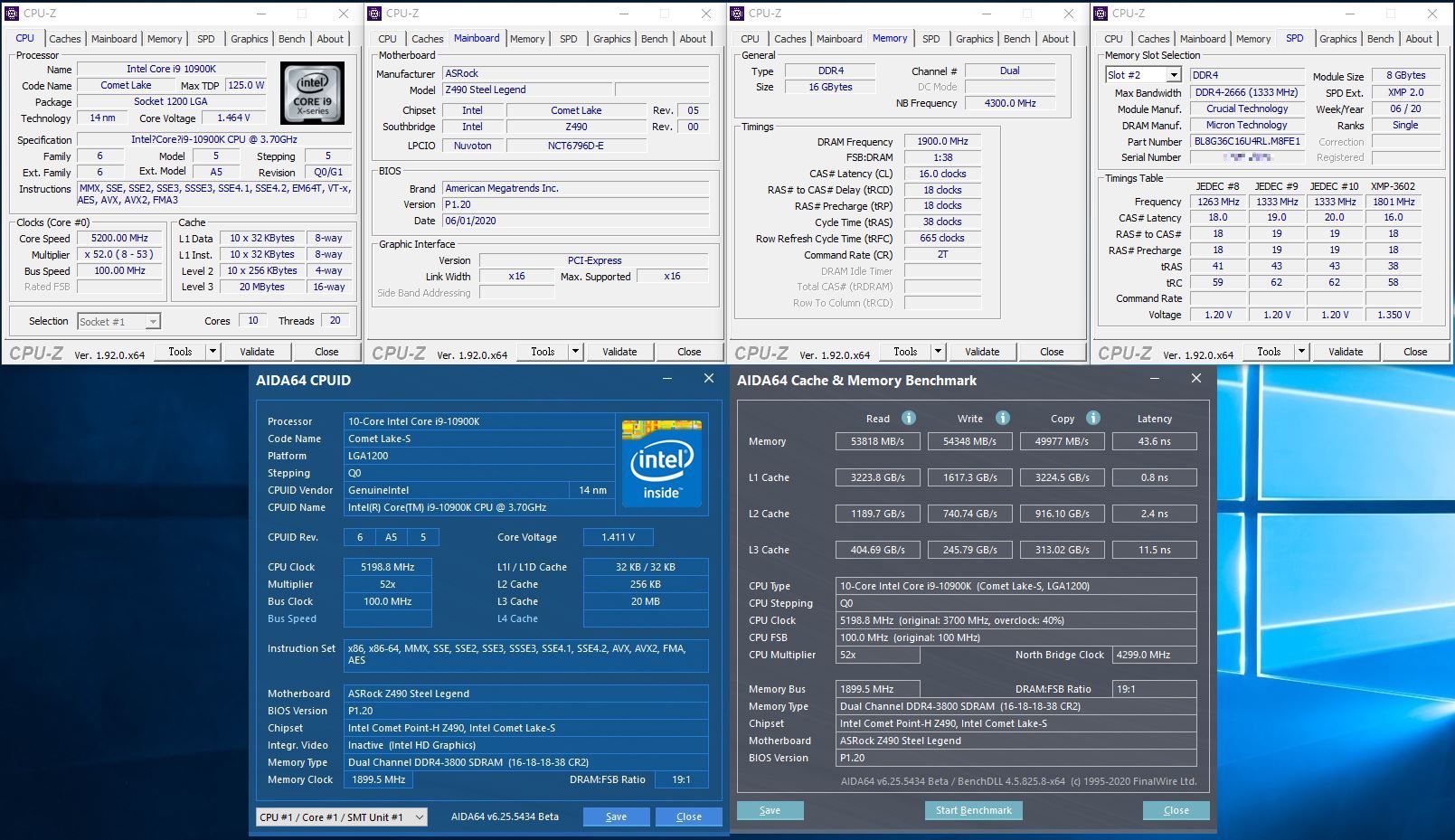The image size is (1455, 840).
Task: Click Validate in the CPU-Z SPD window
Action: click(1346, 352)
